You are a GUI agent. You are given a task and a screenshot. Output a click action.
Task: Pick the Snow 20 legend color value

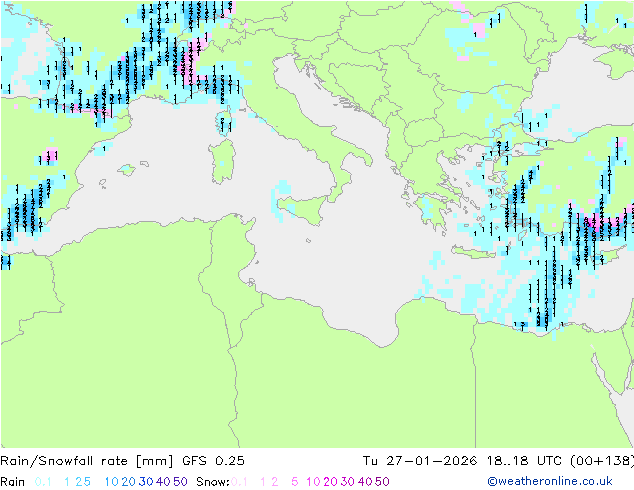point(330,482)
